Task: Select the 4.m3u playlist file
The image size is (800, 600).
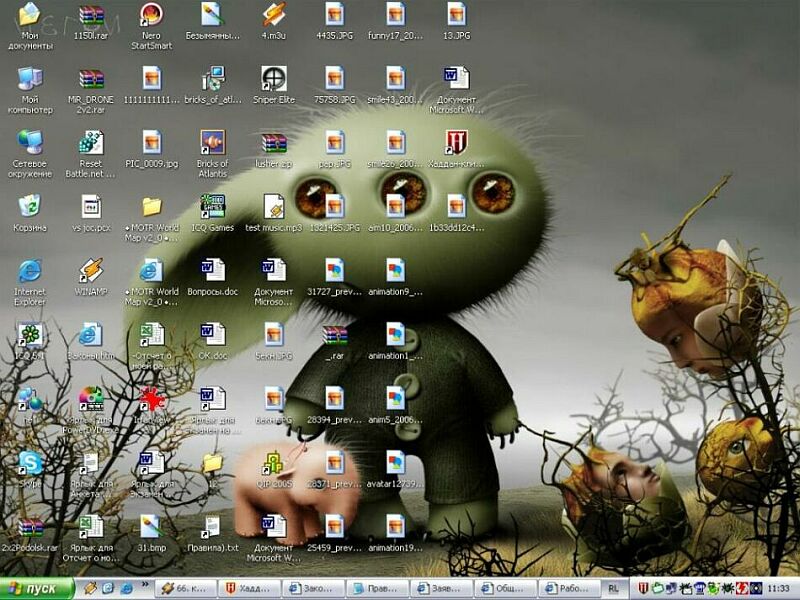Action: tap(273, 15)
